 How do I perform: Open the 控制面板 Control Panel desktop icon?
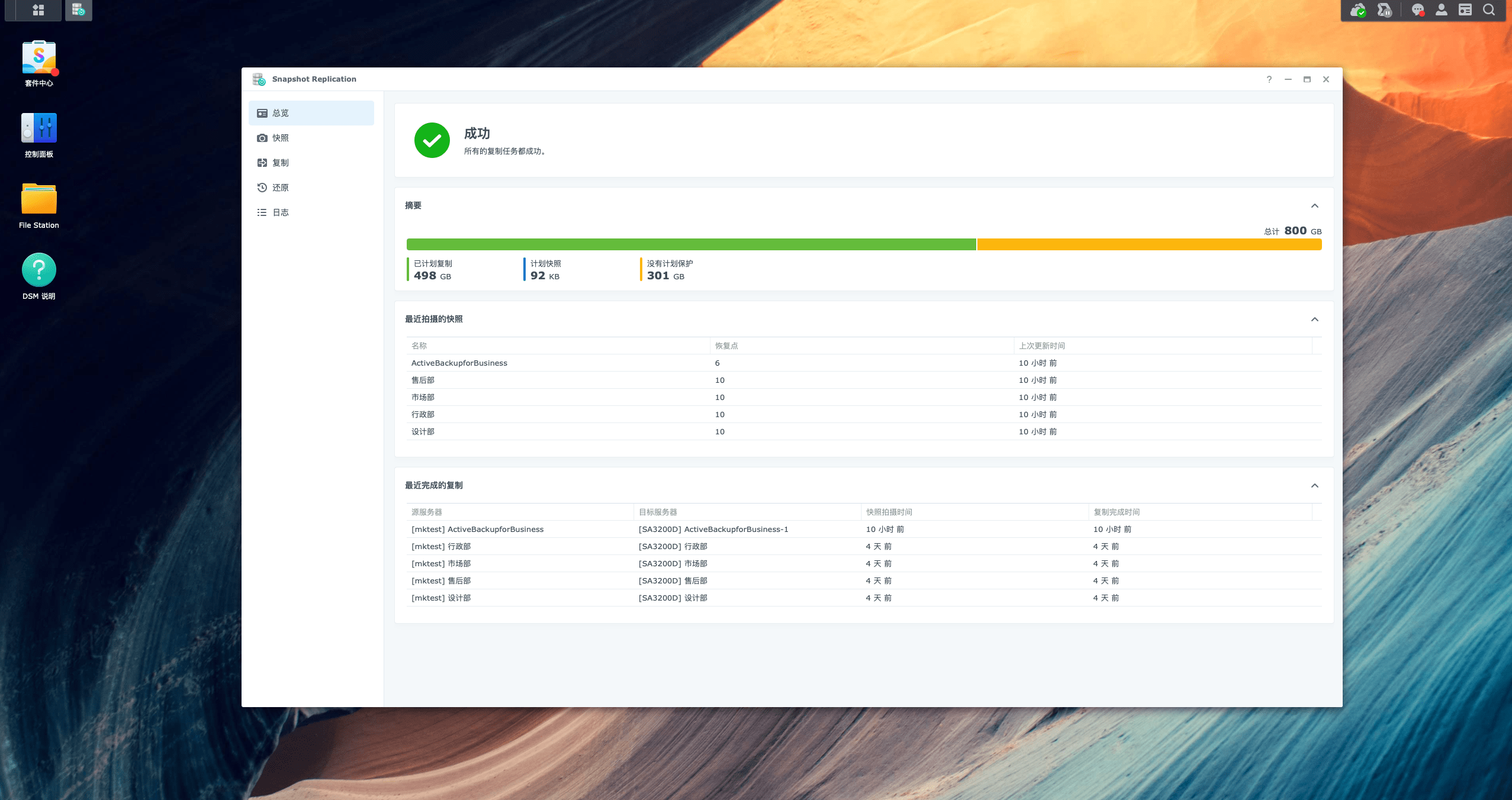38,128
